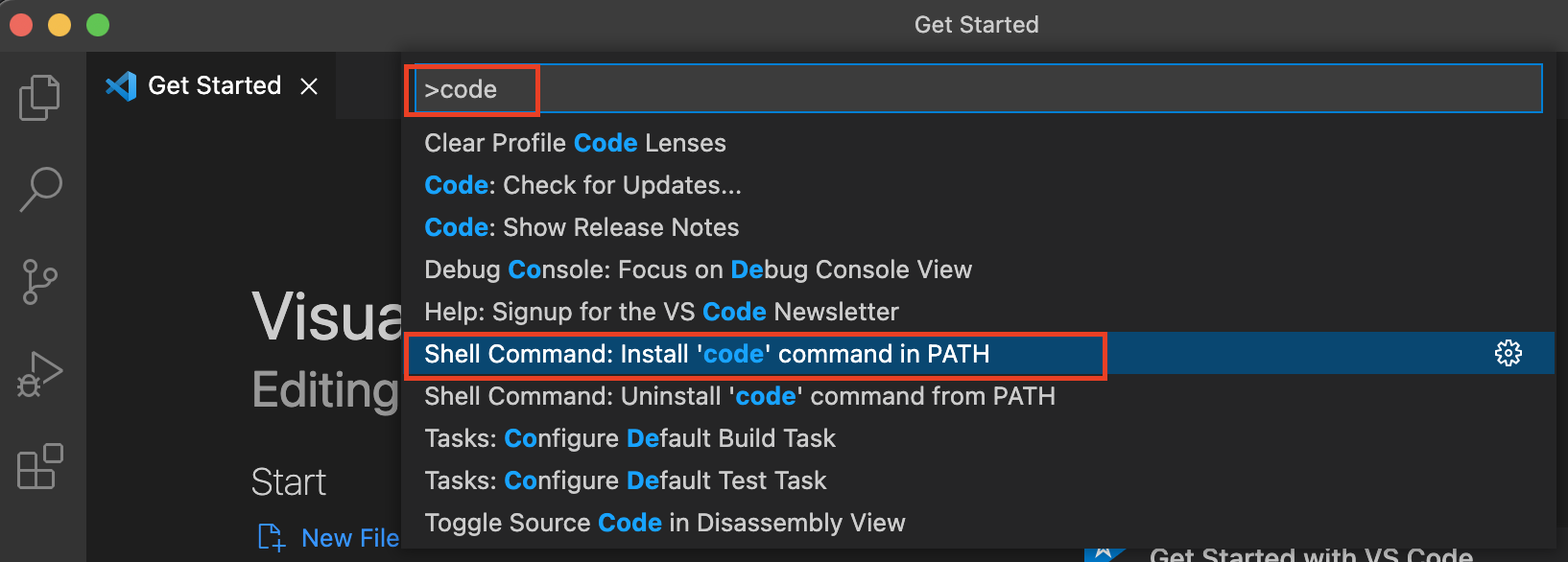Screen dimensions: 1568x562
Task: Close the Get Started tab
Action: pyautogui.click(x=309, y=86)
